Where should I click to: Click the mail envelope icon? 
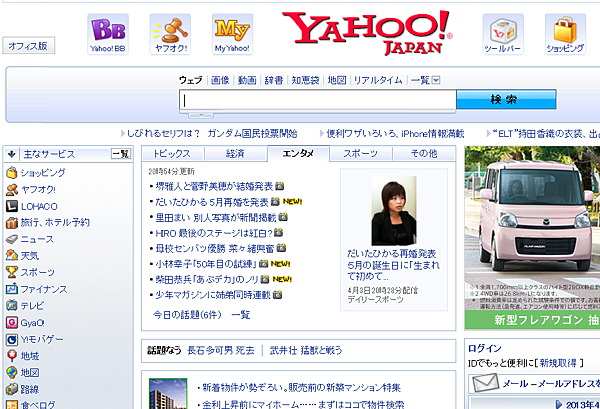pos(485,383)
